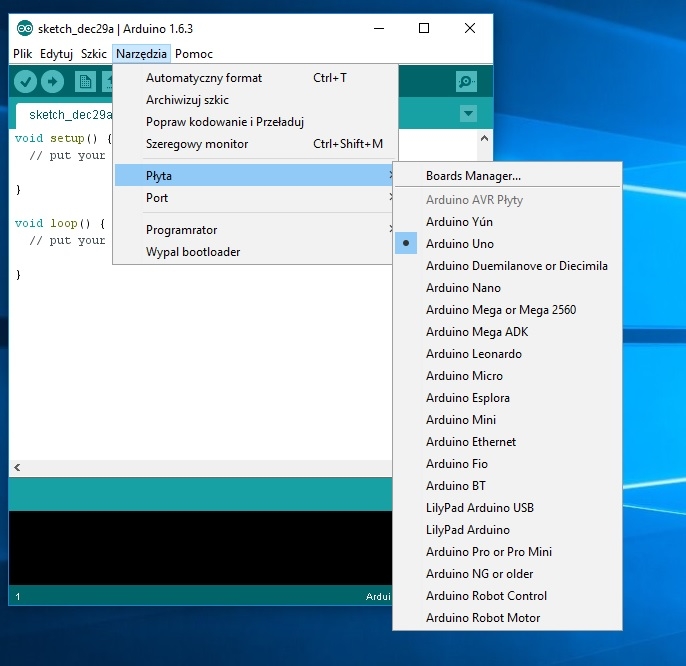Choose Arduino NG or older
This screenshot has width=686, height=666.
508,574
